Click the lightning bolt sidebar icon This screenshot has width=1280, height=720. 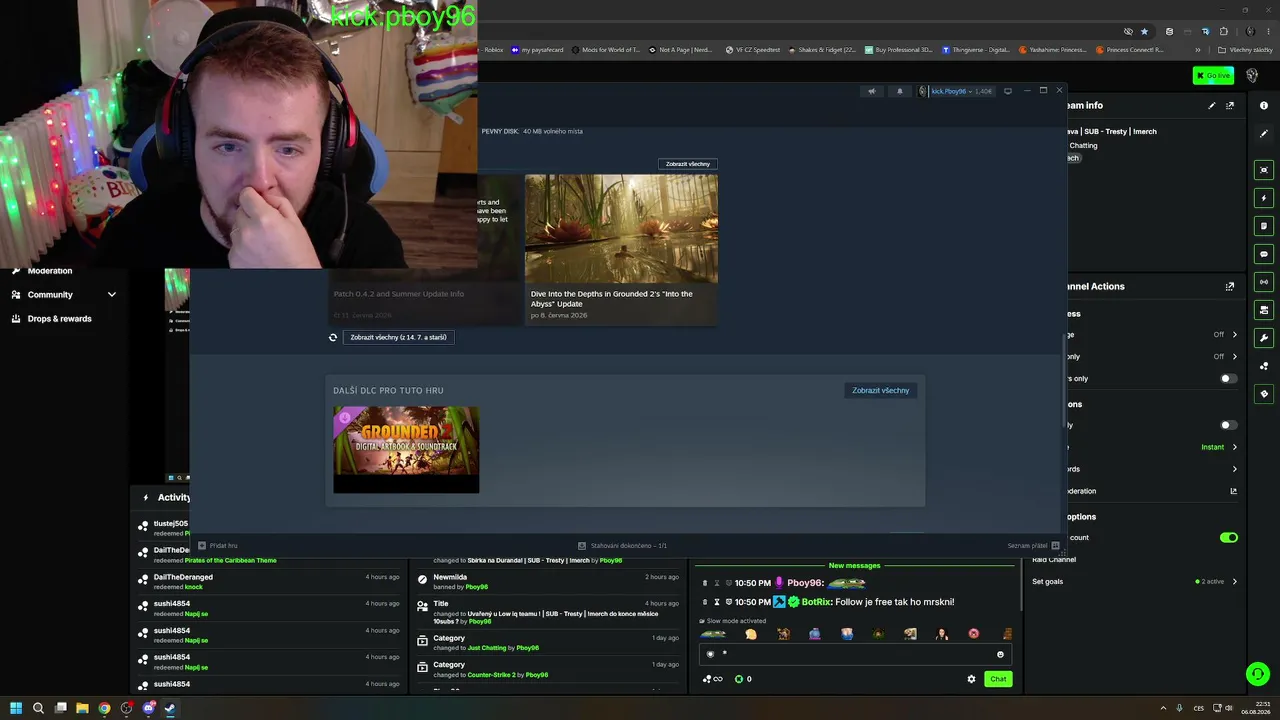tap(1264, 198)
